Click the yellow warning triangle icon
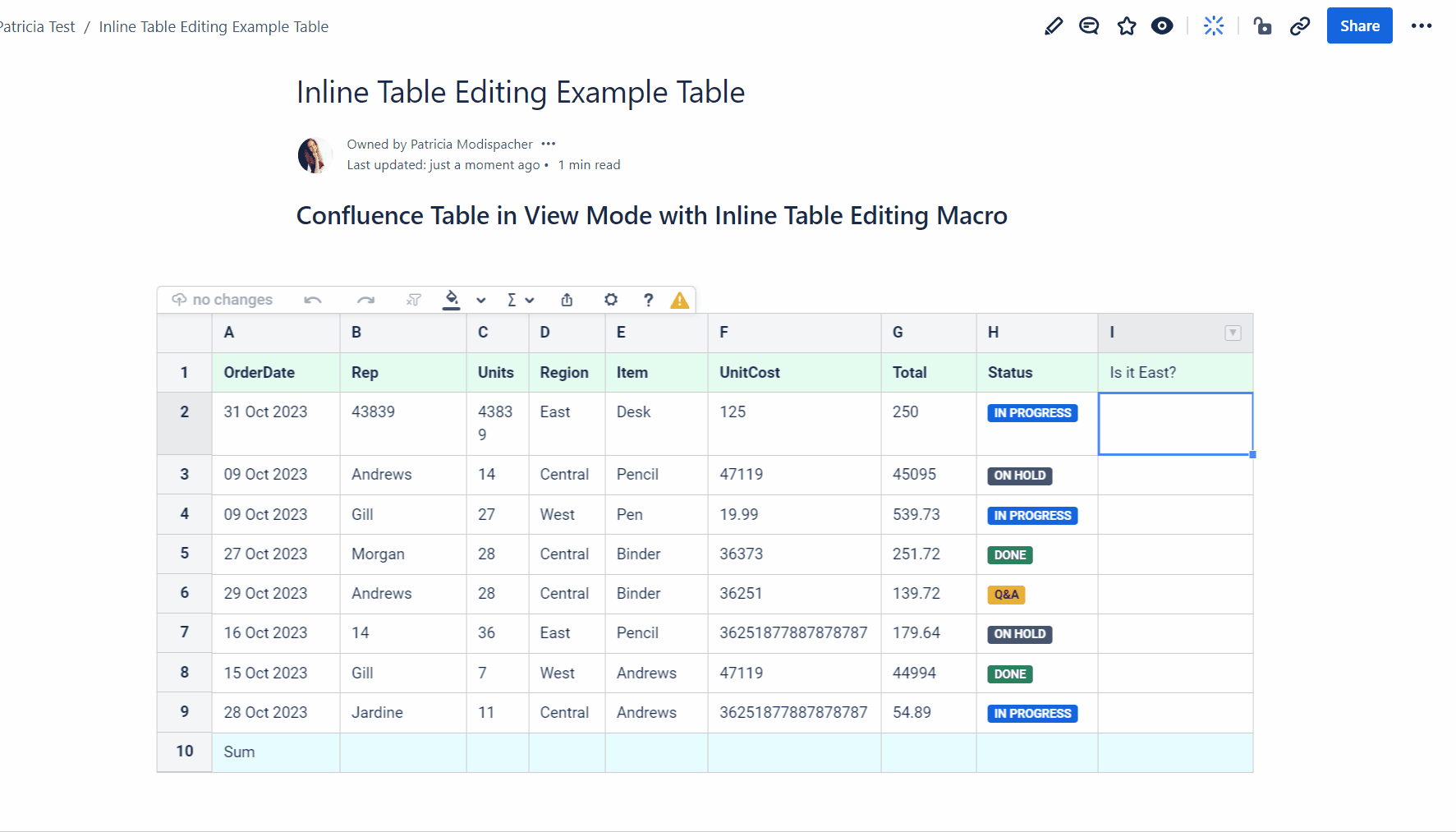The height and width of the screenshot is (832, 1456). pos(679,301)
